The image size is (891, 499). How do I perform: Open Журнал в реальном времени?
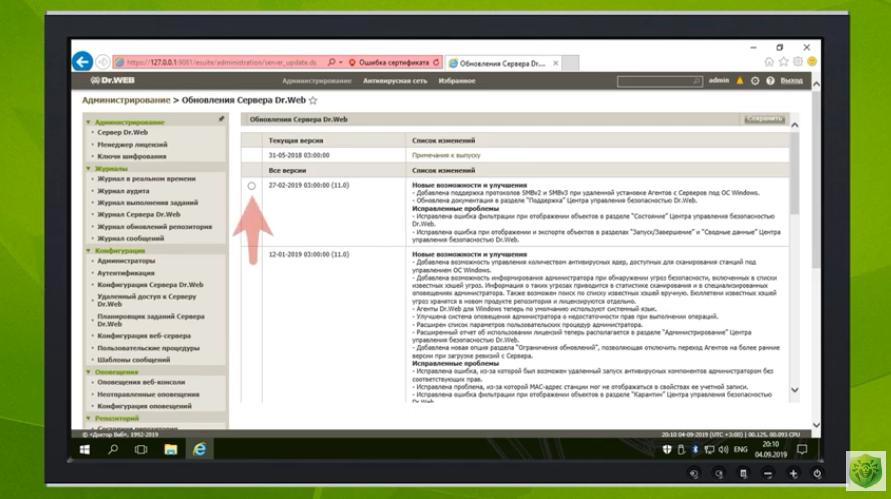146,178
